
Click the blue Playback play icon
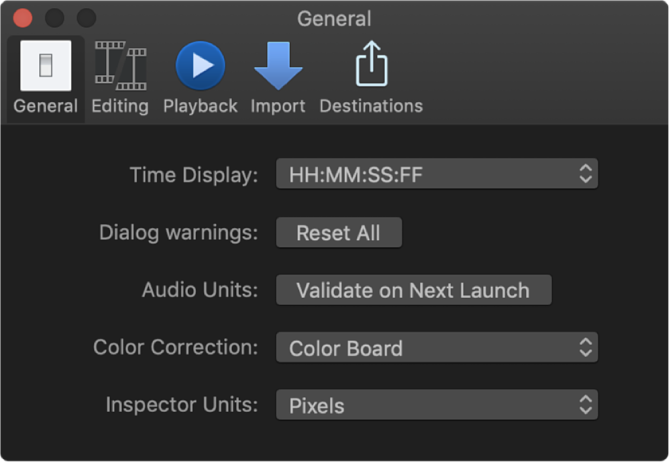(200, 66)
